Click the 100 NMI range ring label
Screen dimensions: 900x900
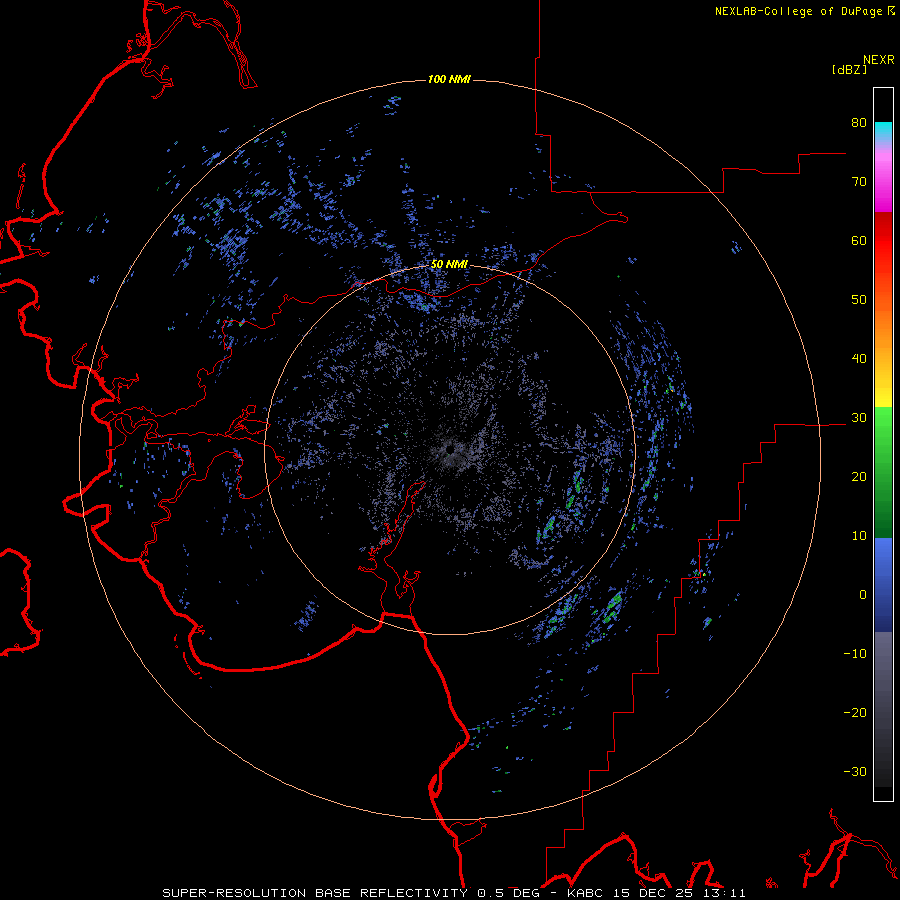click(449, 79)
